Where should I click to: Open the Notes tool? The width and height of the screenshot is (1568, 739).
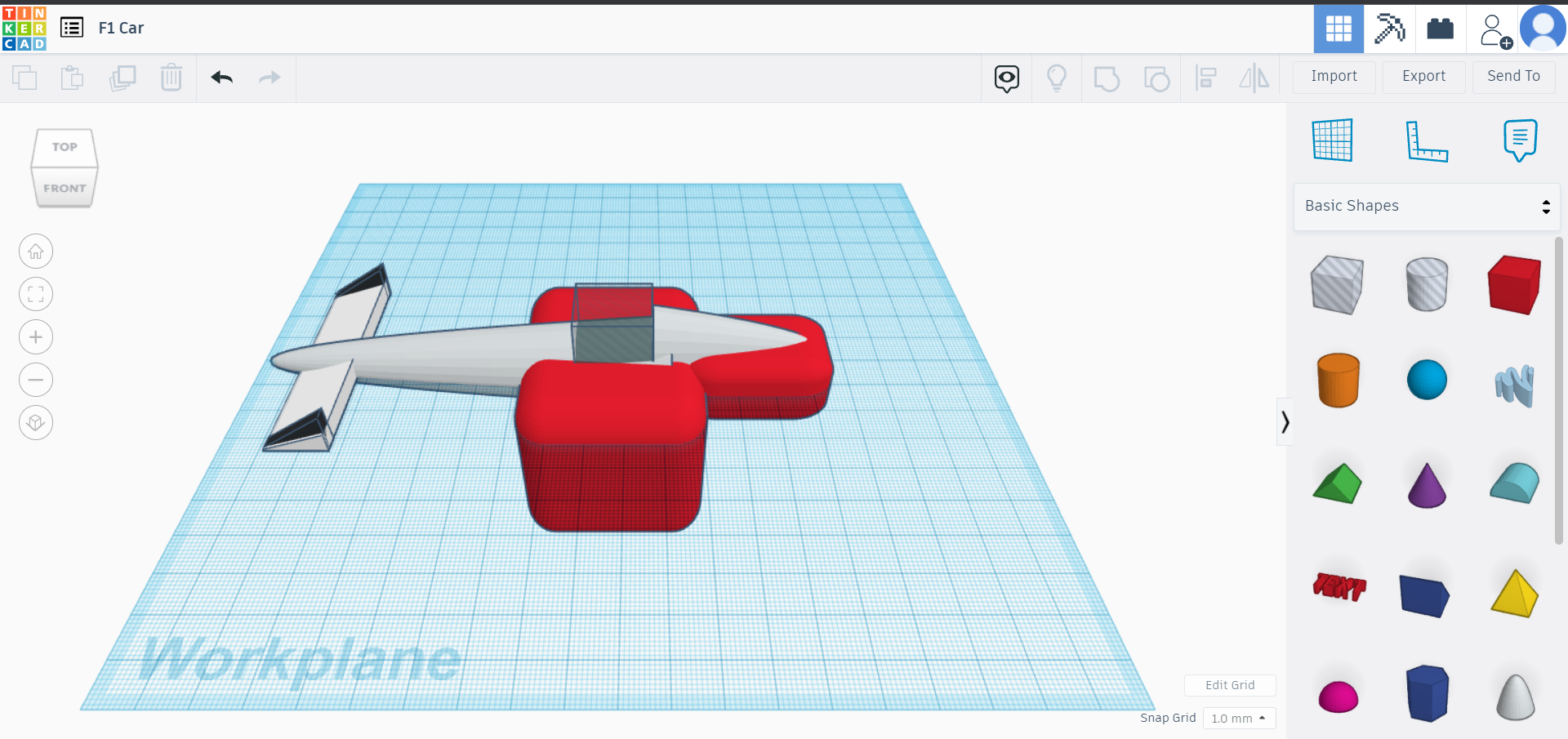pyautogui.click(x=1520, y=140)
